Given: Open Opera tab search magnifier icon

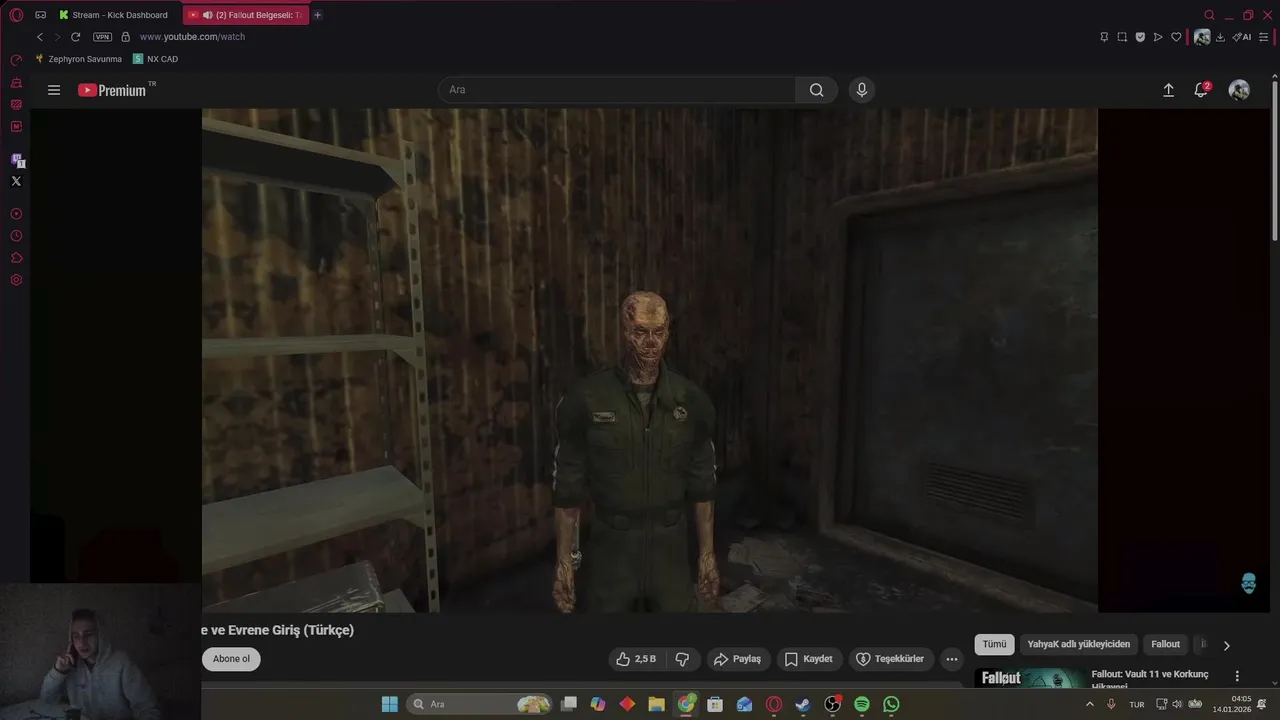Looking at the screenshot, I should [x=1209, y=15].
